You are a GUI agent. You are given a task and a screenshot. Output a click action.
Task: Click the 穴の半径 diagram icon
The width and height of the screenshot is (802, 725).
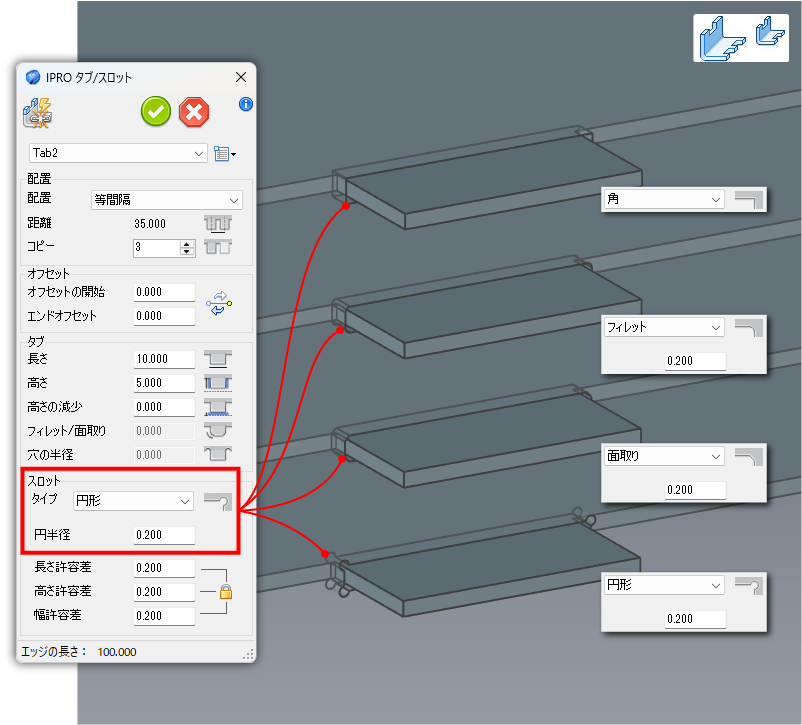[x=218, y=454]
